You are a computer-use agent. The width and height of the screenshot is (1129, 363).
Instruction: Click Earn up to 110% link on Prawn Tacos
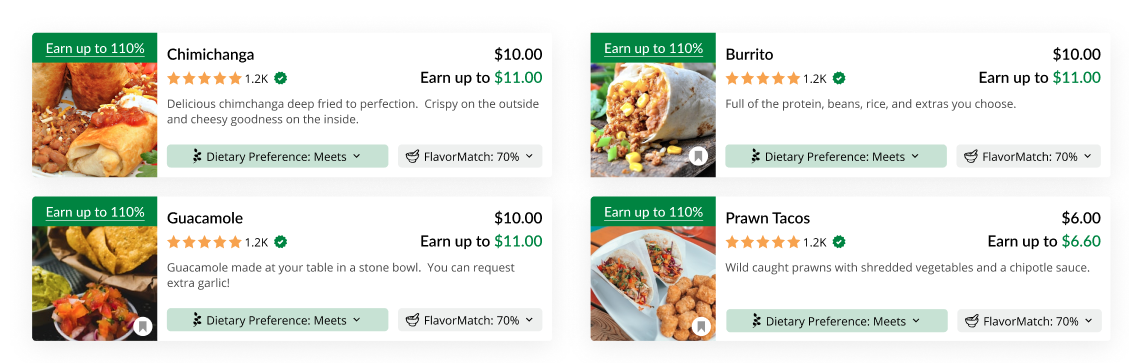point(653,212)
